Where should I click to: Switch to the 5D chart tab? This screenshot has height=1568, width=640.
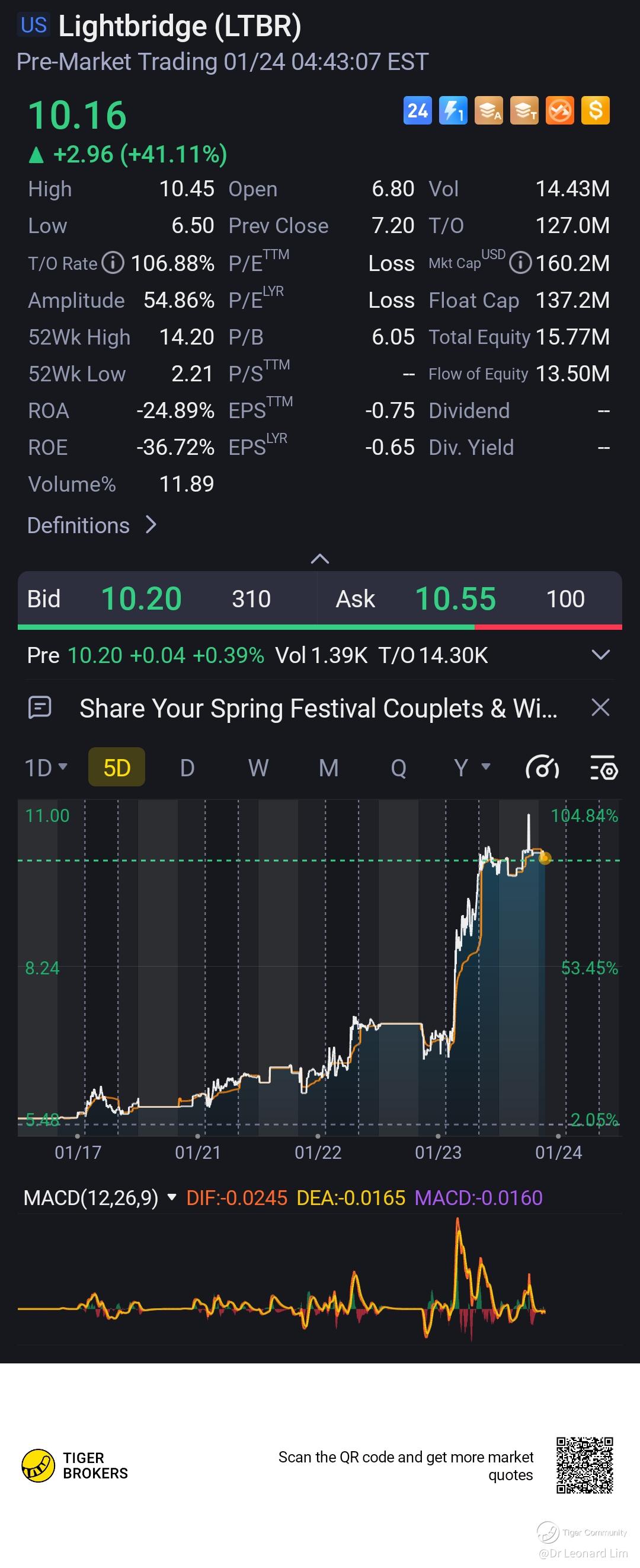(x=117, y=767)
